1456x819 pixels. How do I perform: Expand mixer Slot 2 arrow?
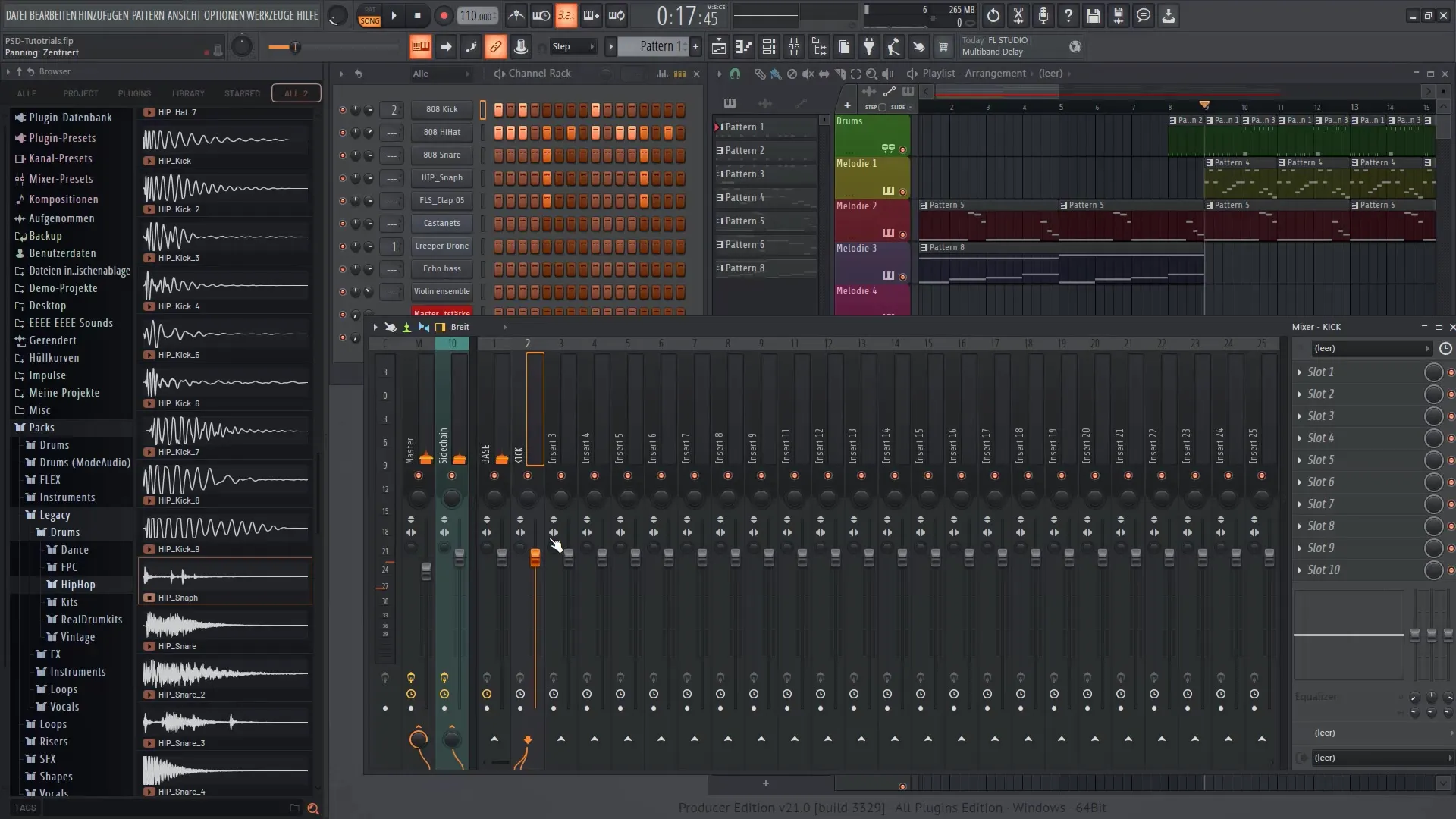1300,394
